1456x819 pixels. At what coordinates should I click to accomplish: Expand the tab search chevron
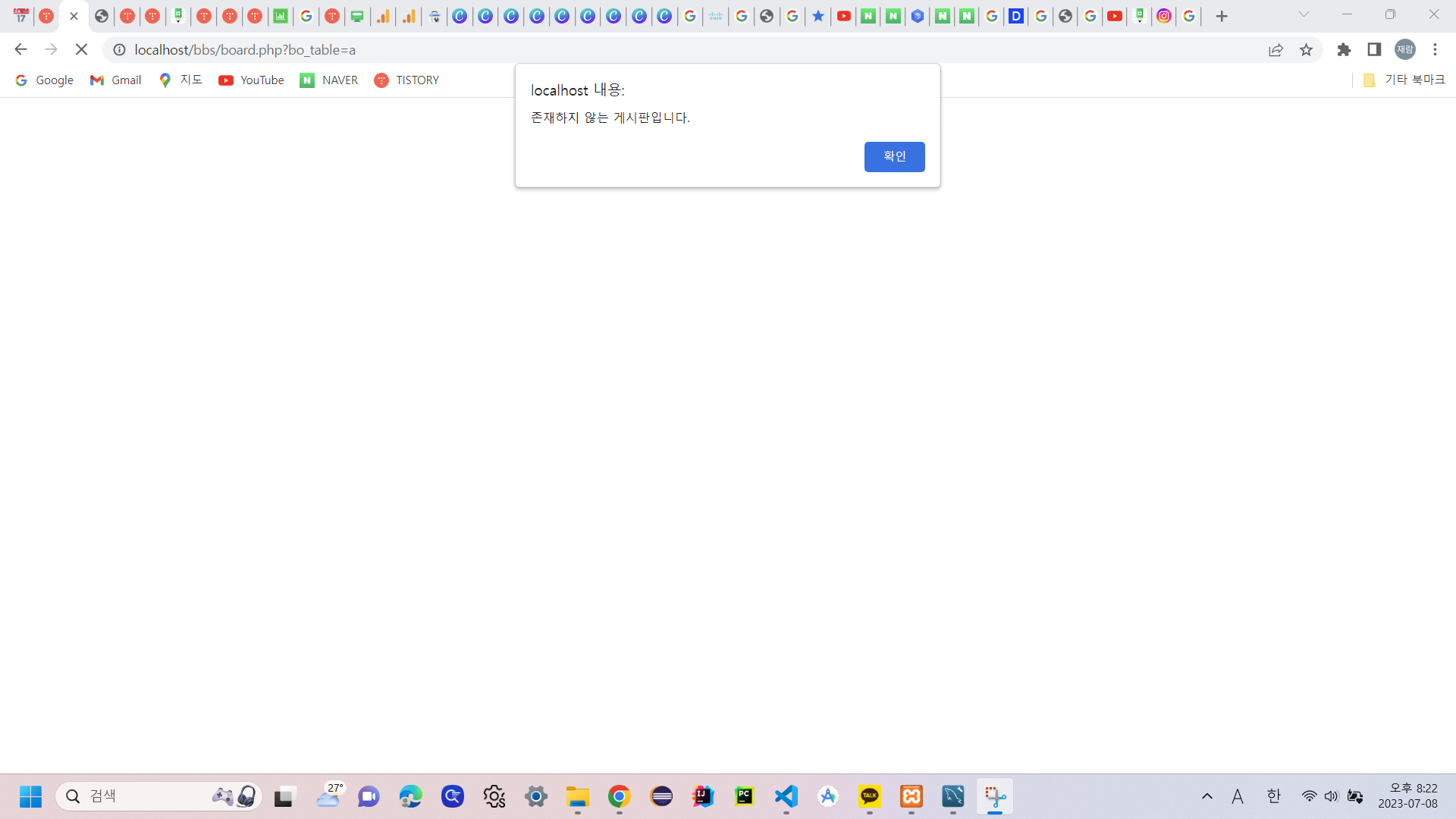point(1304,15)
